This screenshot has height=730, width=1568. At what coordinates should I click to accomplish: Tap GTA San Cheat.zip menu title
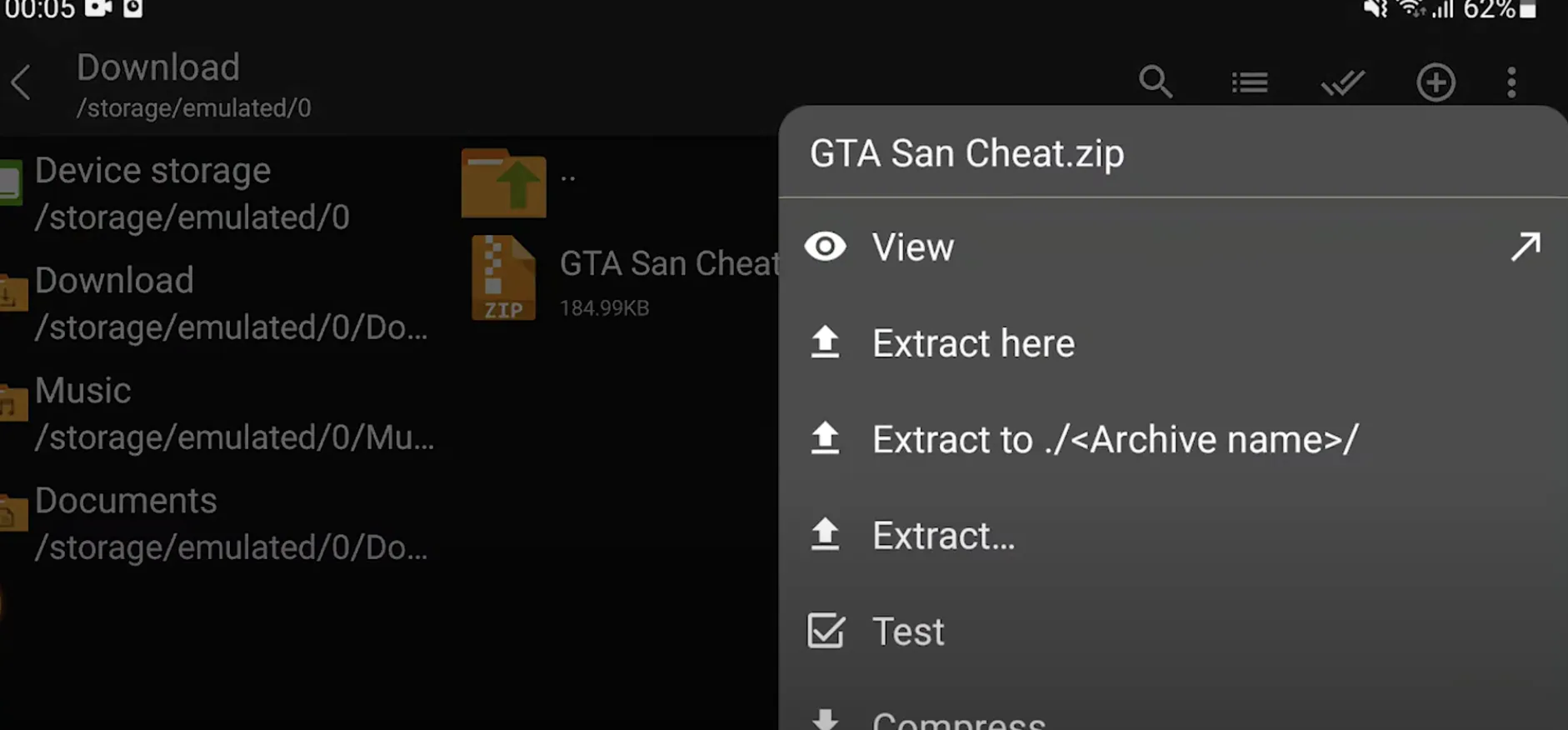tap(967, 153)
